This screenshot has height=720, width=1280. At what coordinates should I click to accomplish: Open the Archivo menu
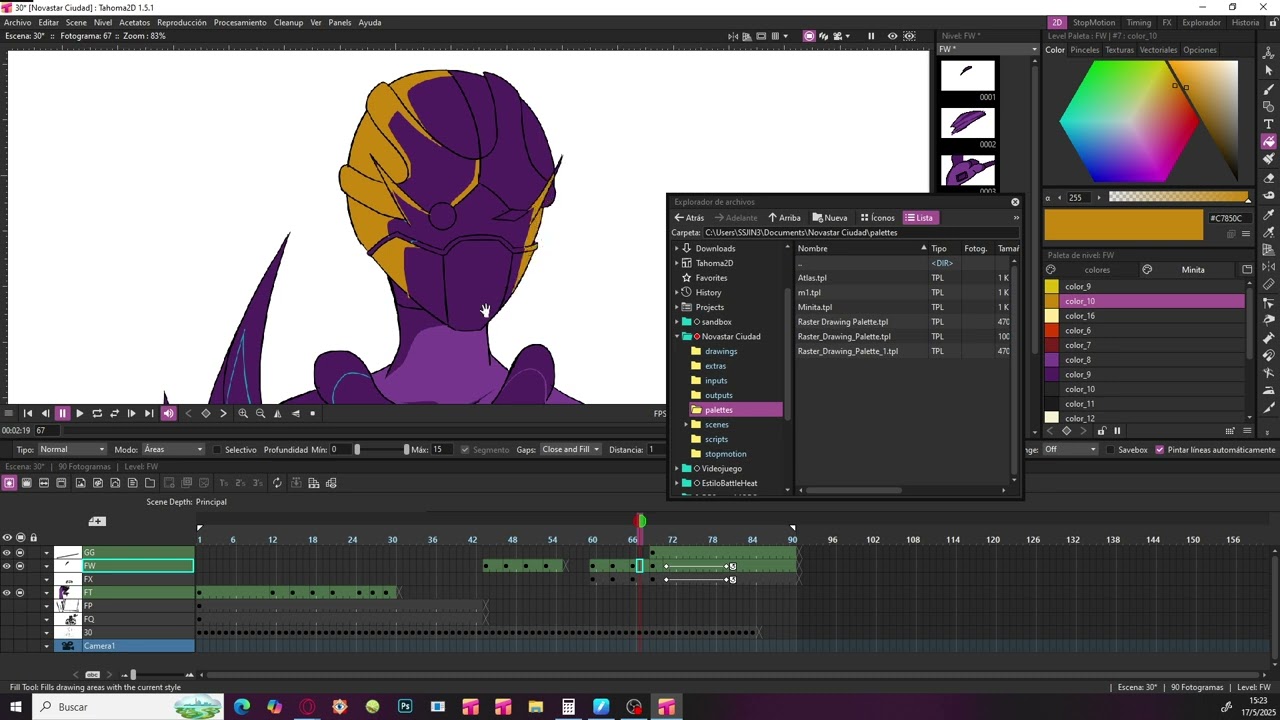point(17,22)
